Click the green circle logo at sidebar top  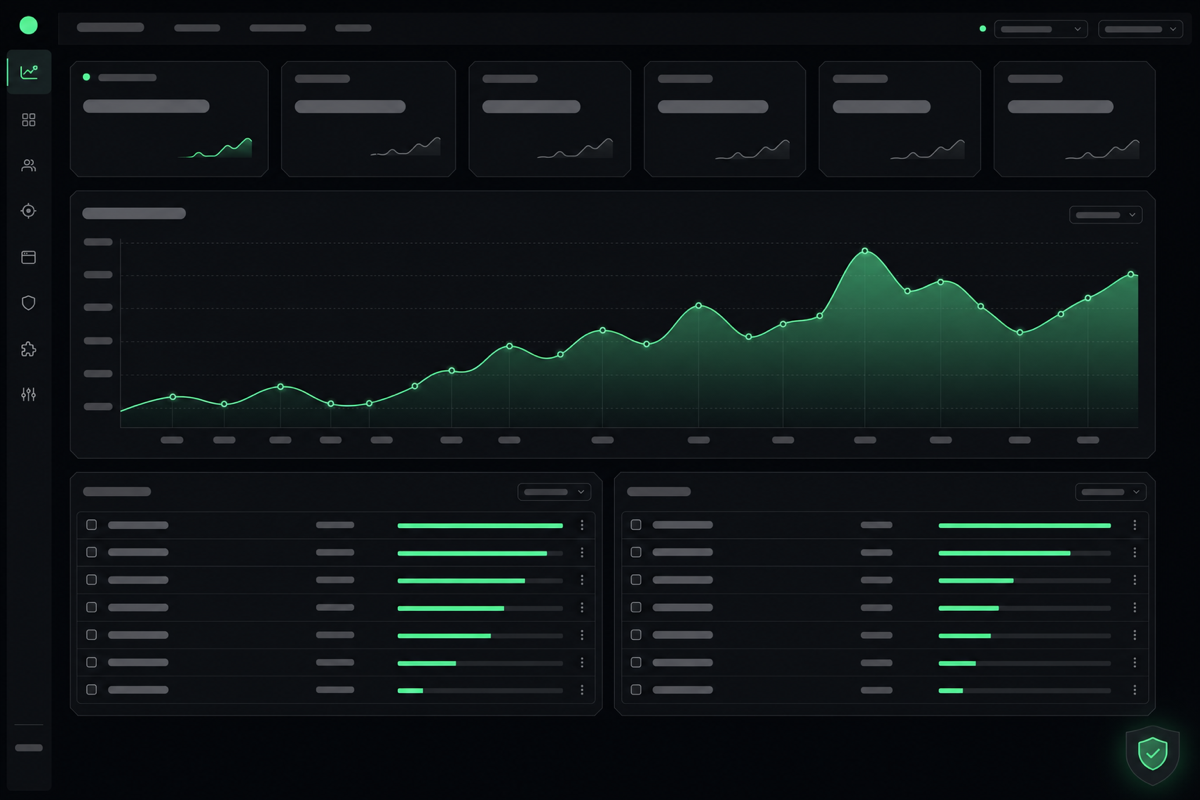click(28, 26)
